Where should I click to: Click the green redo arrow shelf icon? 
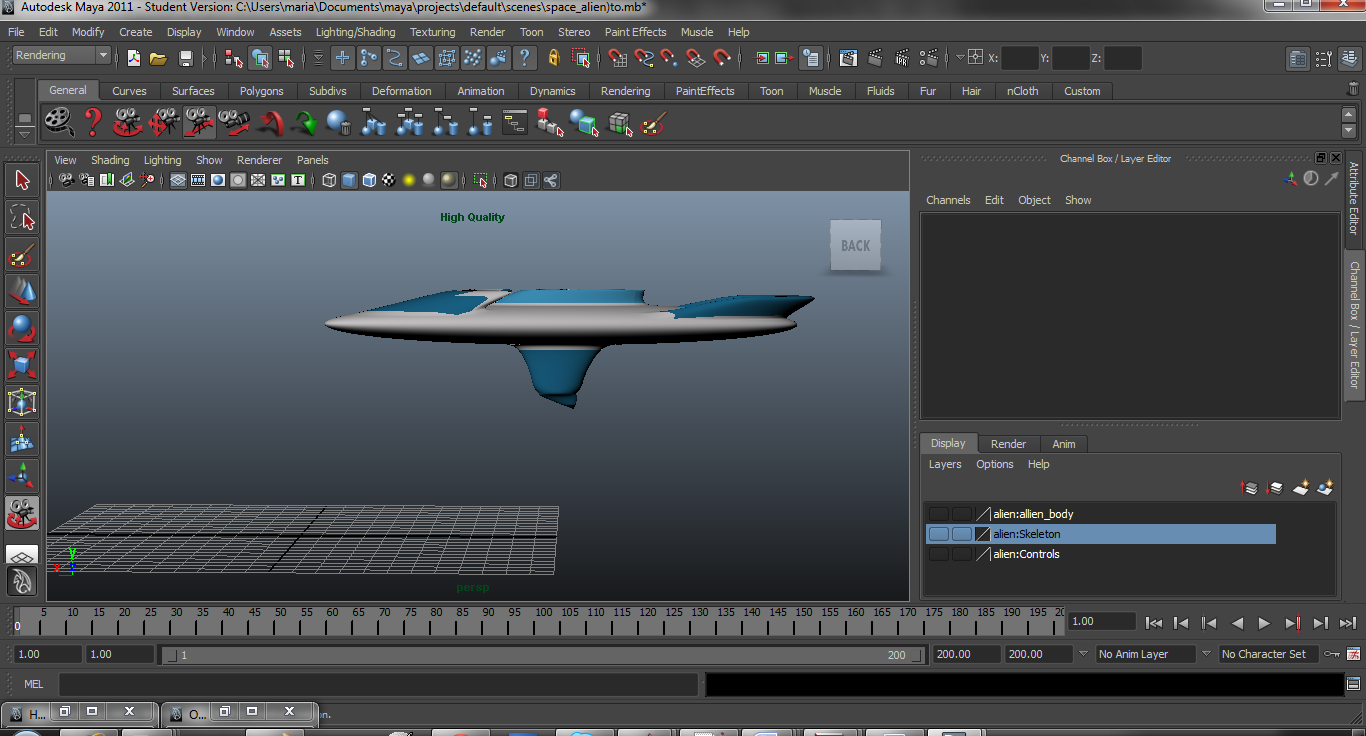click(305, 123)
